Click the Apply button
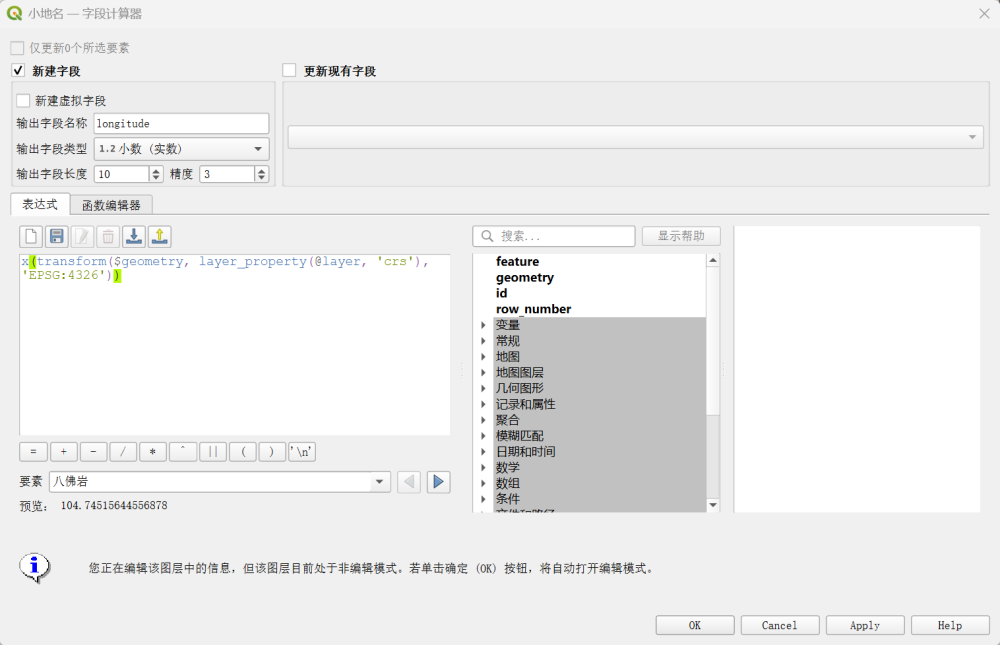 864,625
